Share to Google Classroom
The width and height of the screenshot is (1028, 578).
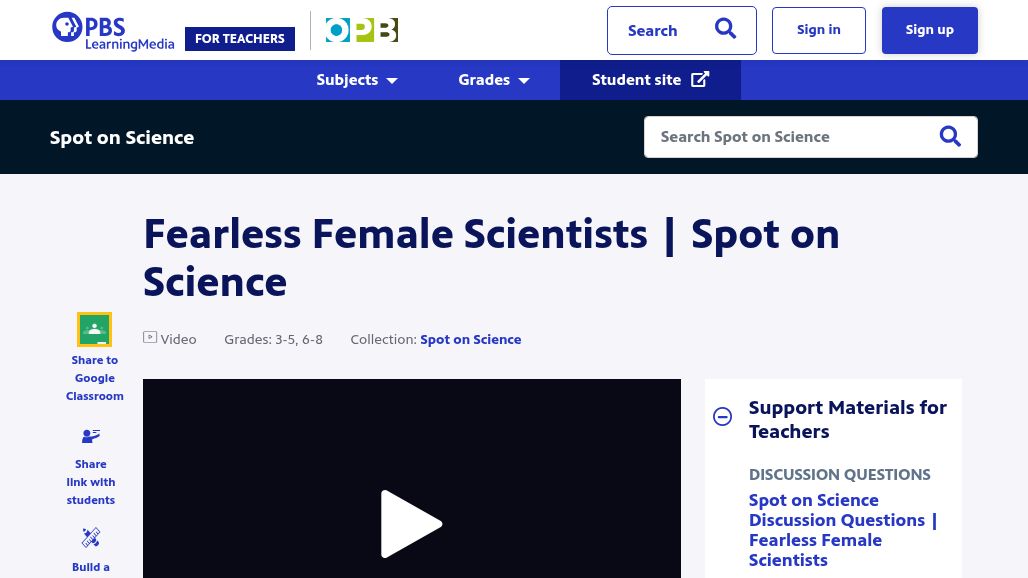click(x=94, y=329)
